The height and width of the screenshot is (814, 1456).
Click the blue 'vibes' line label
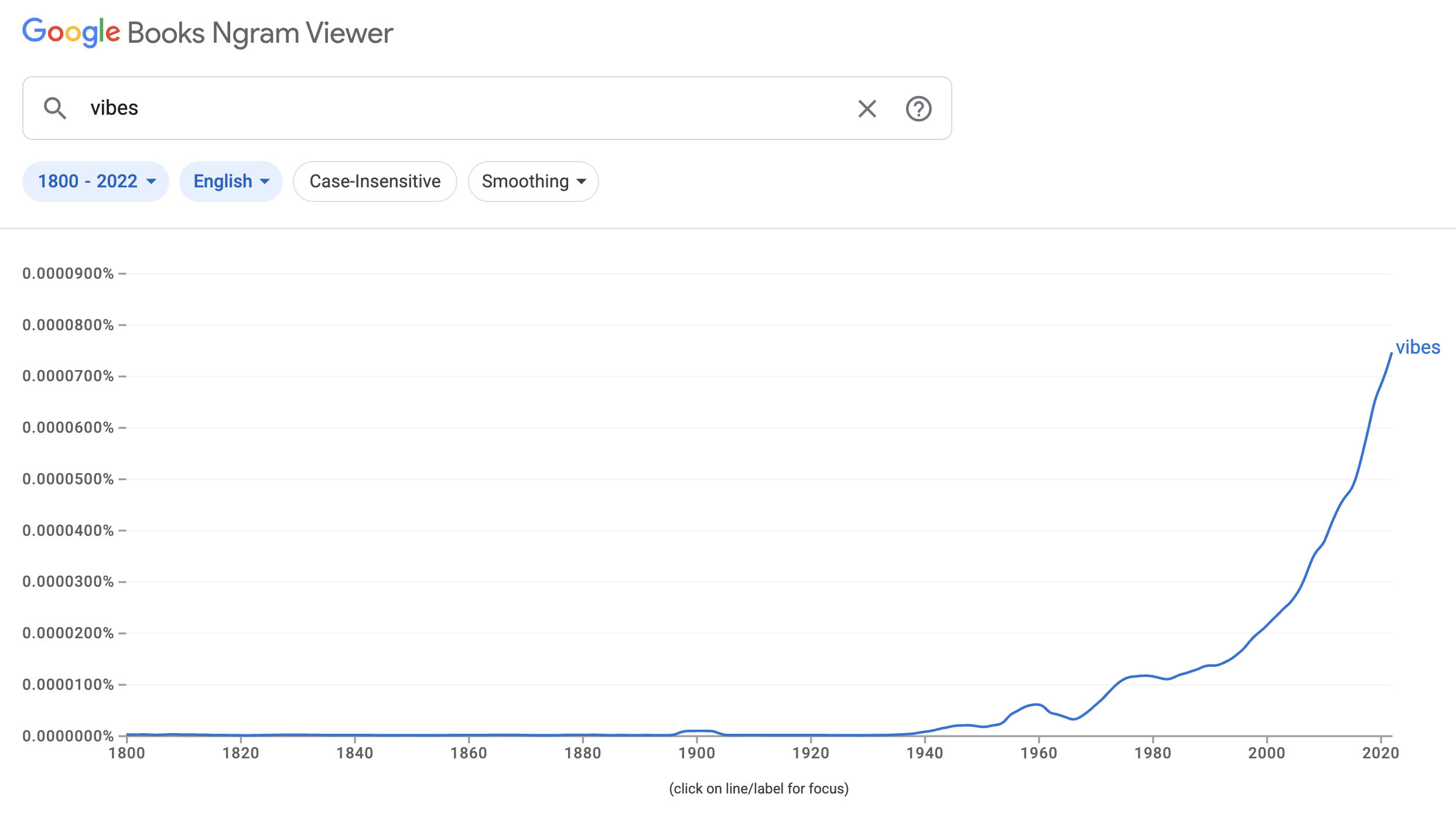pos(1417,347)
